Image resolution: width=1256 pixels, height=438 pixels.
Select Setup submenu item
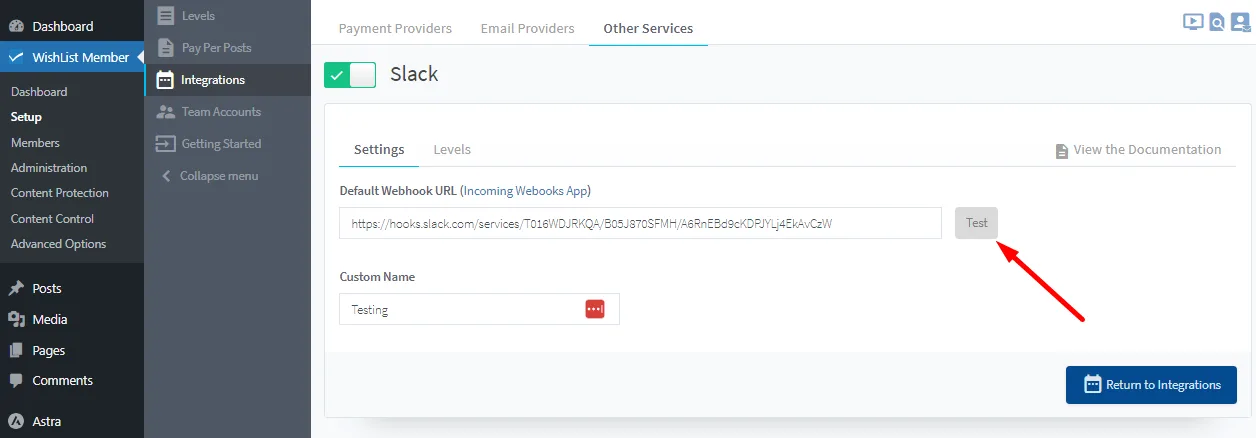(x=26, y=116)
